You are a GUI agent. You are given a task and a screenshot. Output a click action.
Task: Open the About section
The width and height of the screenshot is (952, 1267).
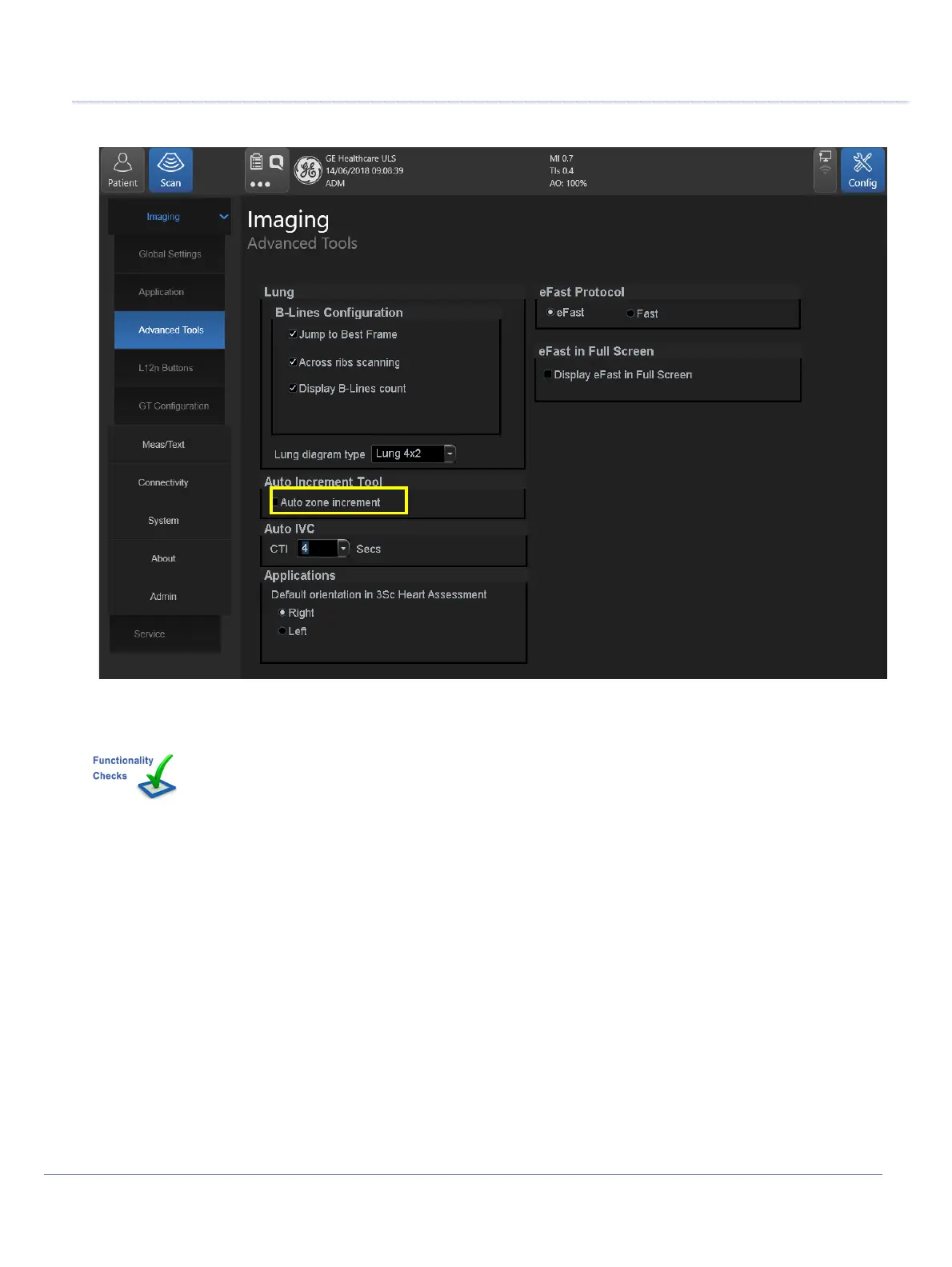click(169, 558)
